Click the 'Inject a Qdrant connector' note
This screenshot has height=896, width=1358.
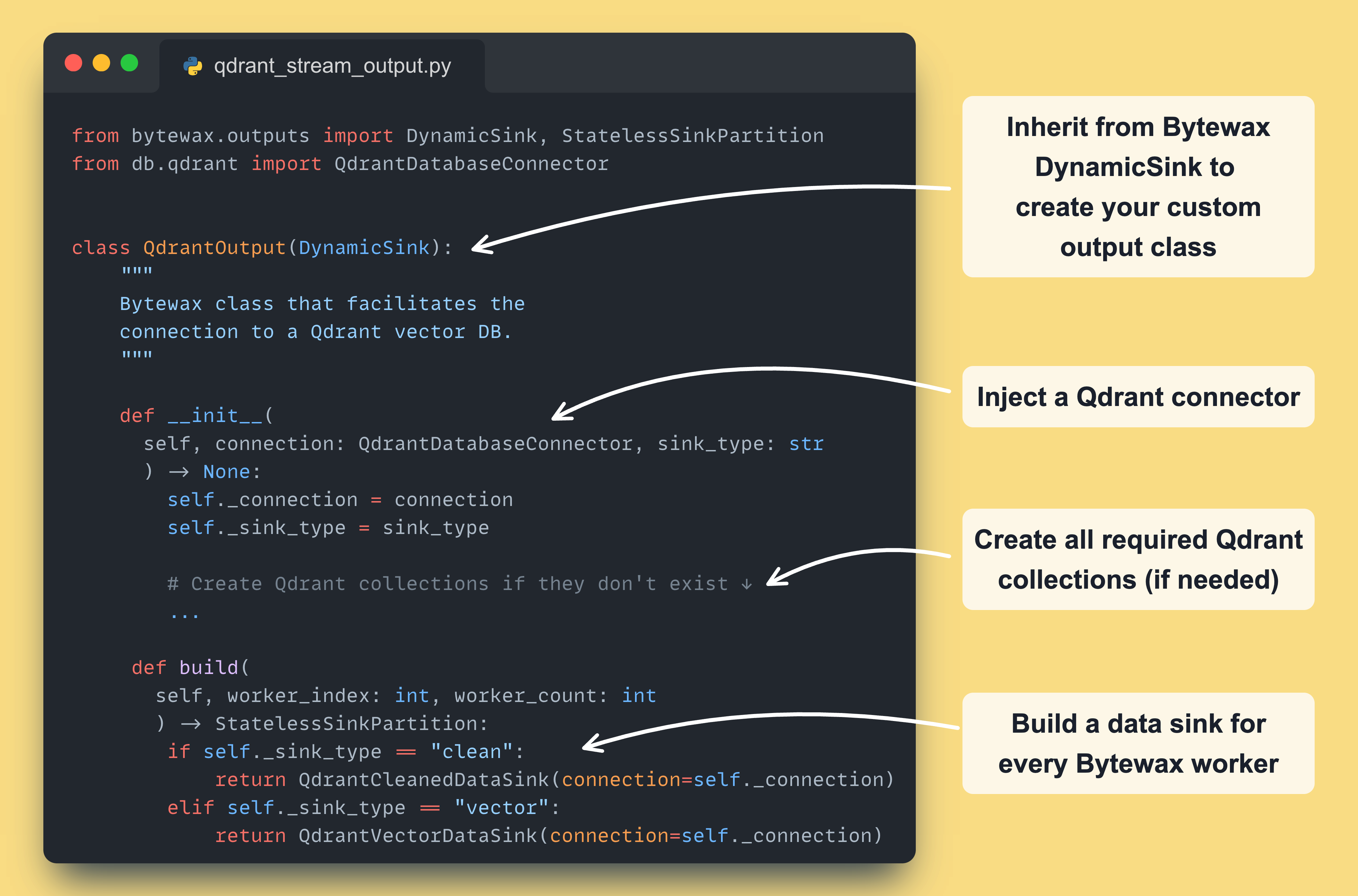(x=1138, y=397)
